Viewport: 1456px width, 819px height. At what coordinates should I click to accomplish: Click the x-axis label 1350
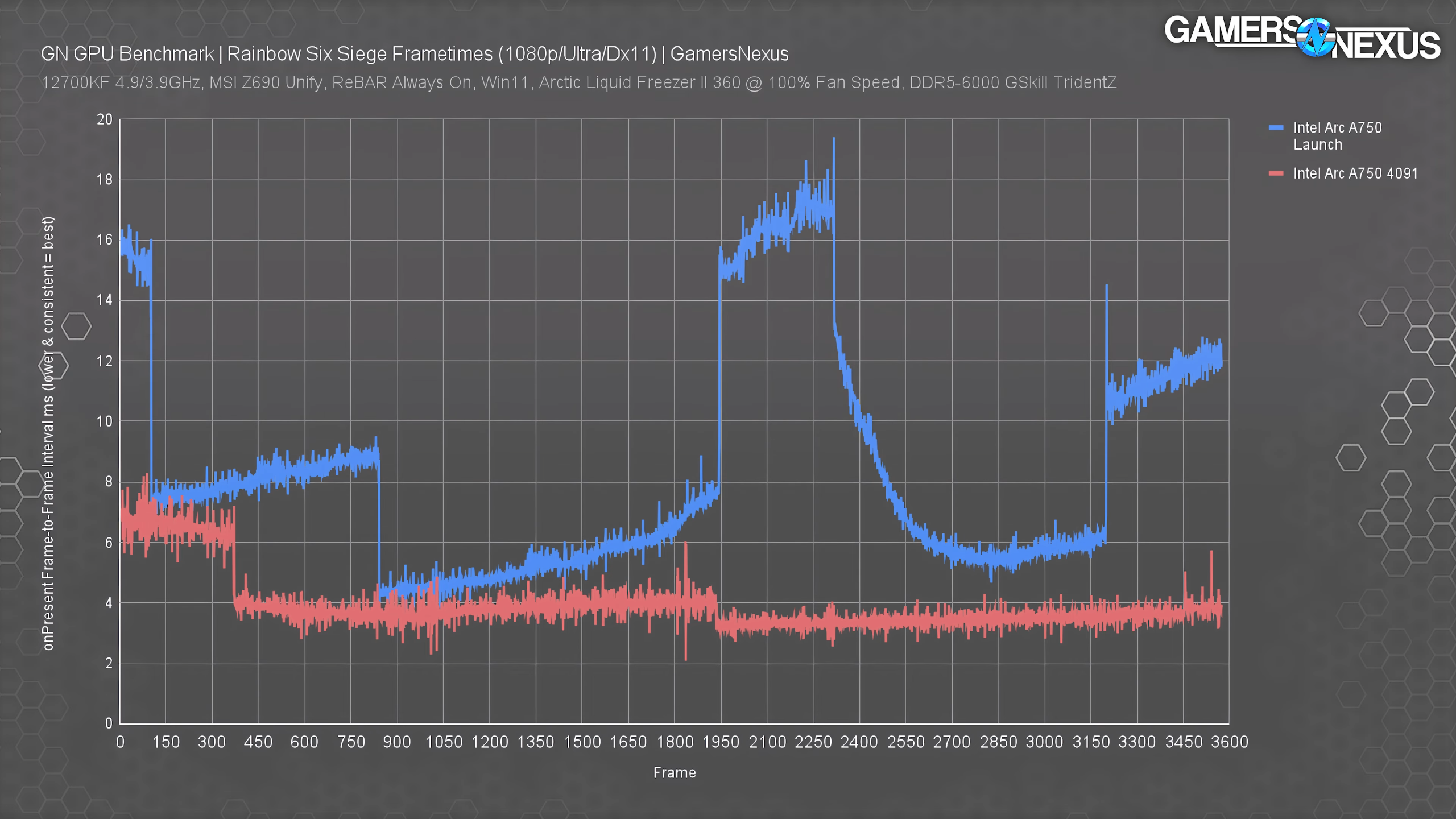tap(536, 742)
